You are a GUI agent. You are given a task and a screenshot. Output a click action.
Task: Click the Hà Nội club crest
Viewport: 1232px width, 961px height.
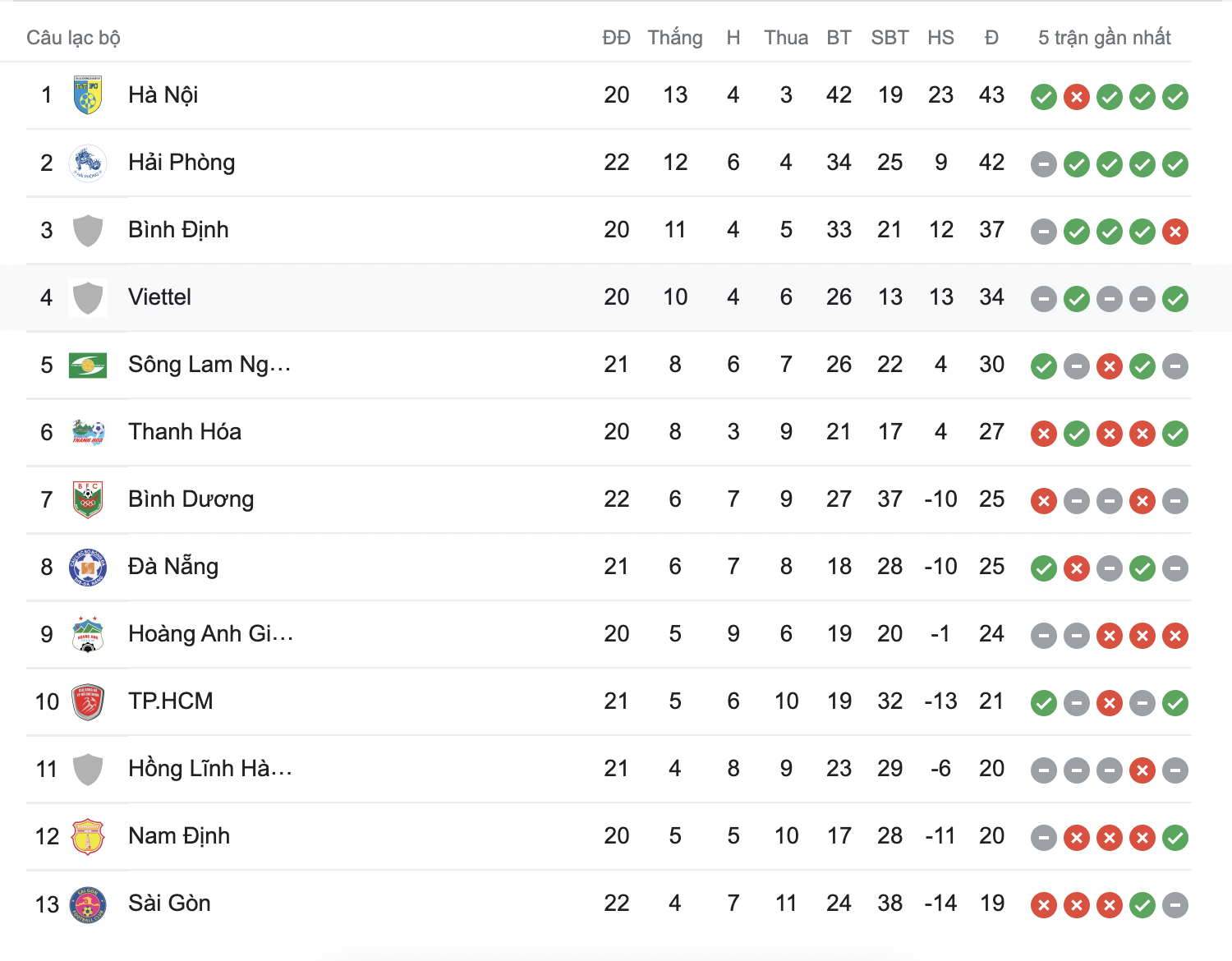click(x=88, y=95)
